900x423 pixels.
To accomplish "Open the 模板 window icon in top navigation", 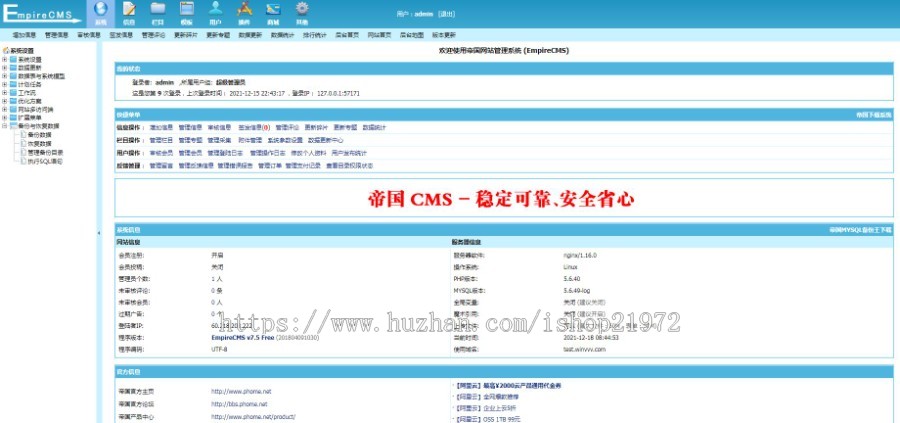I will [x=187, y=9].
